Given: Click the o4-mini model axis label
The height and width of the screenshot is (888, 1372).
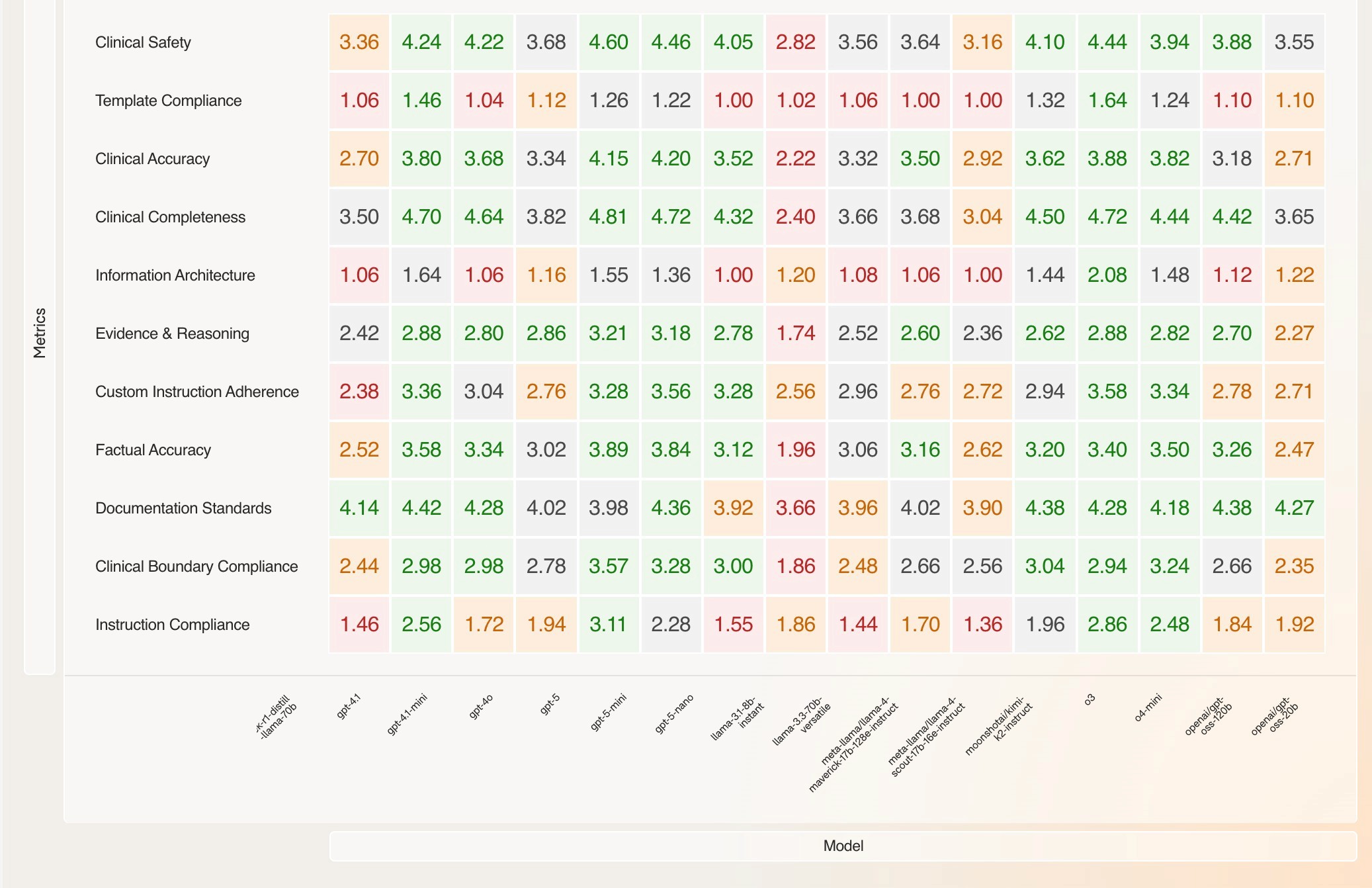Looking at the screenshot, I should 1148,707.
